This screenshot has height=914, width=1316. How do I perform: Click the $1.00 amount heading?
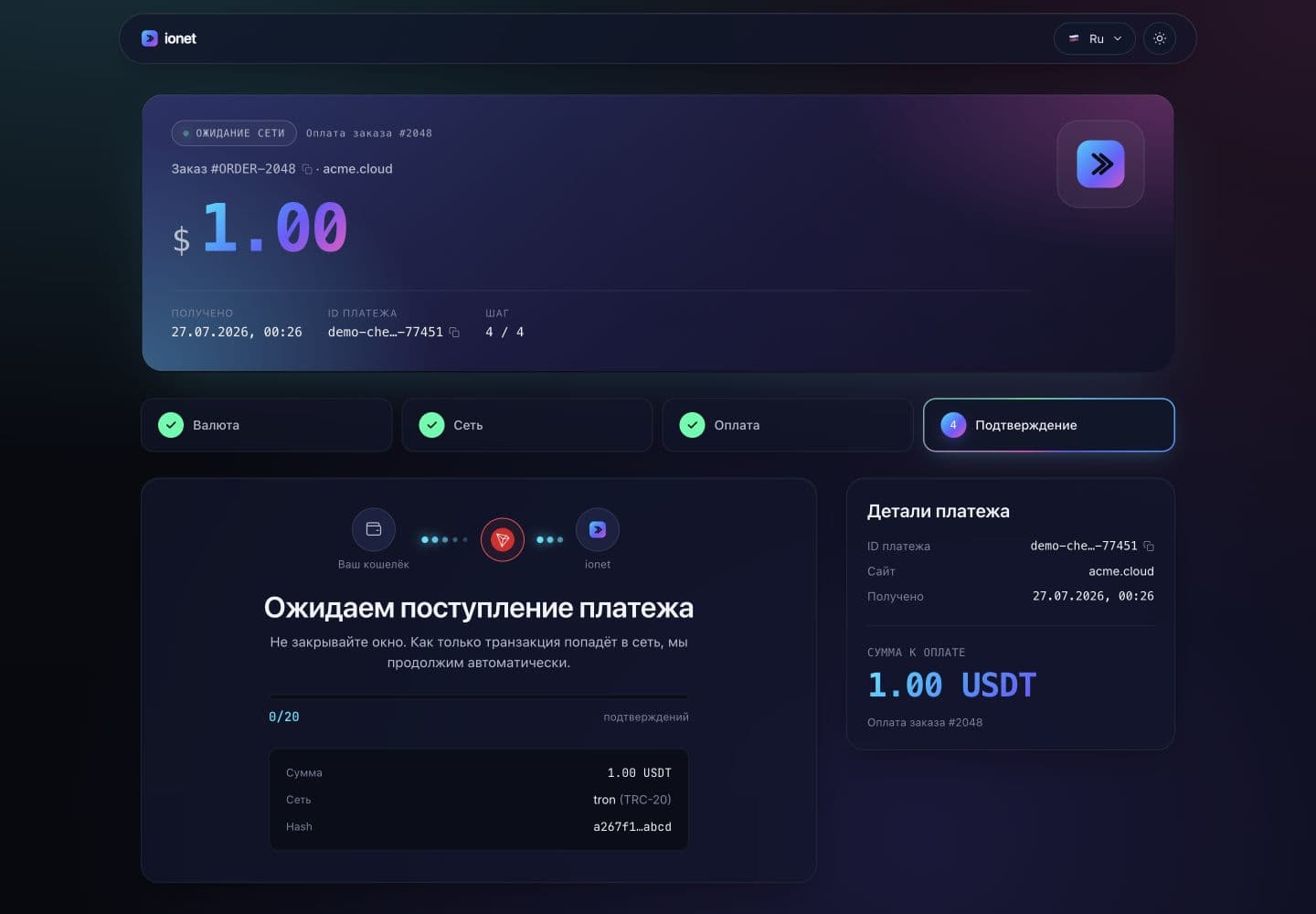coord(260,228)
